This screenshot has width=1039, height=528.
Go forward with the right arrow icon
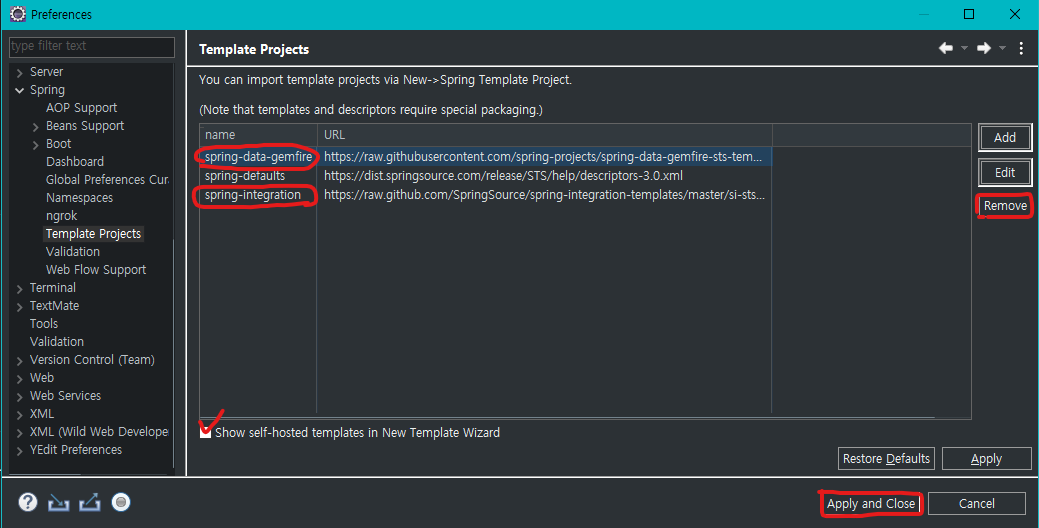[984, 48]
